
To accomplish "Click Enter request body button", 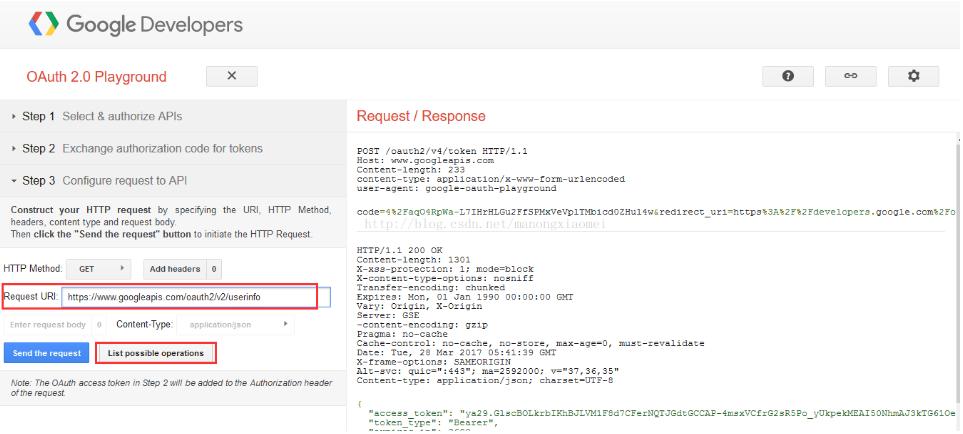I will [48, 325].
